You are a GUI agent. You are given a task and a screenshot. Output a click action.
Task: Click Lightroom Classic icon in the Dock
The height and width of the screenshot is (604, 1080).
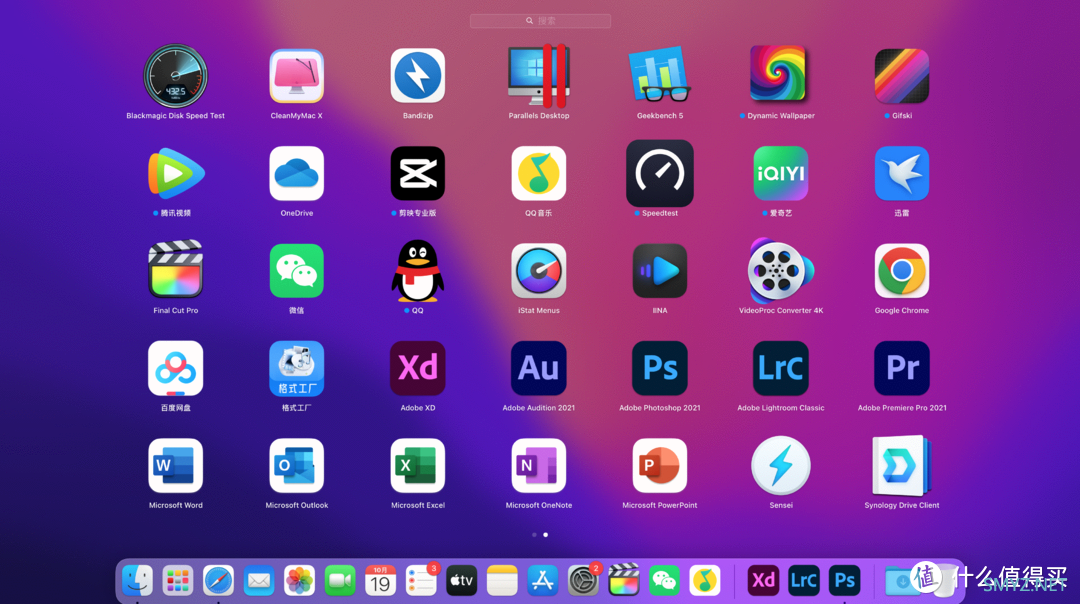[804, 581]
